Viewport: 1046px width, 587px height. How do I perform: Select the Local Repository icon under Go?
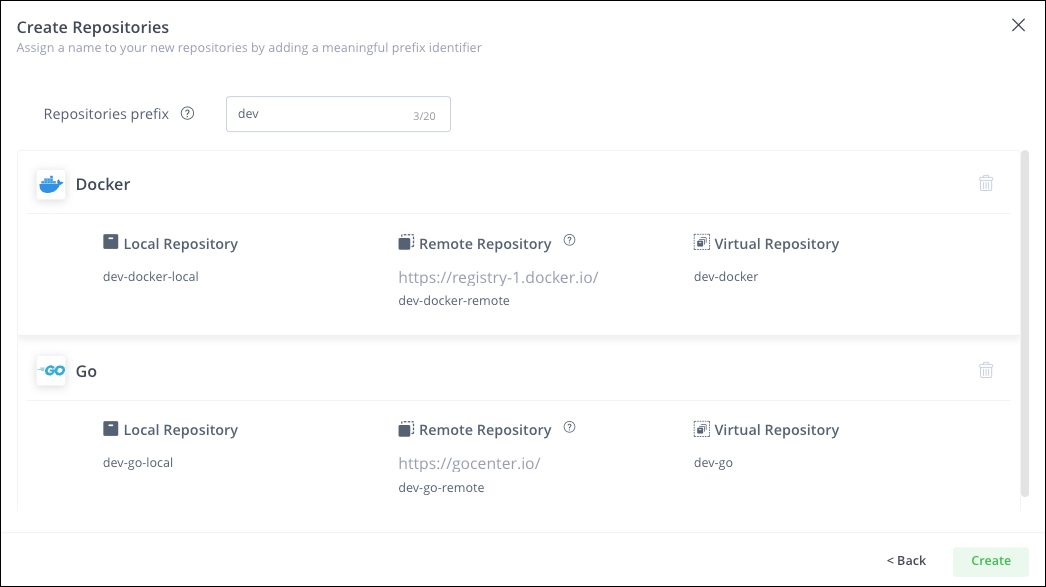click(x=108, y=429)
